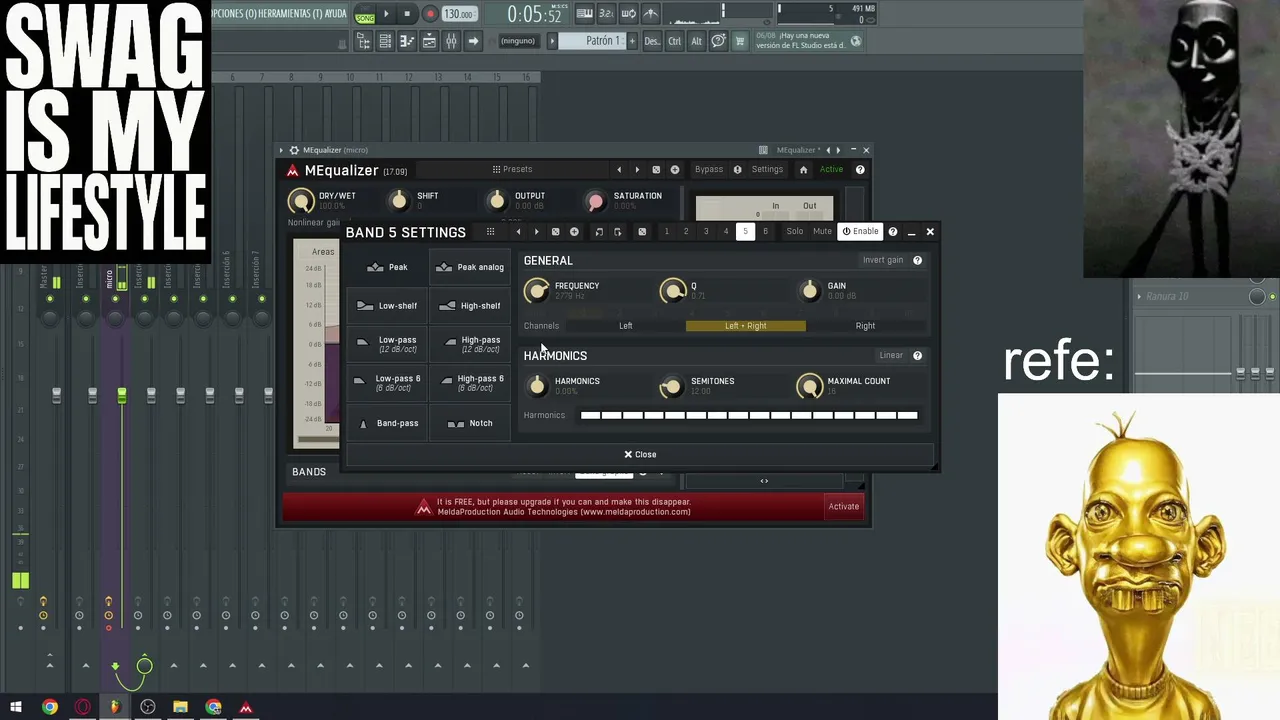Add preset plus icon in Band 5 Settings

click(574, 232)
